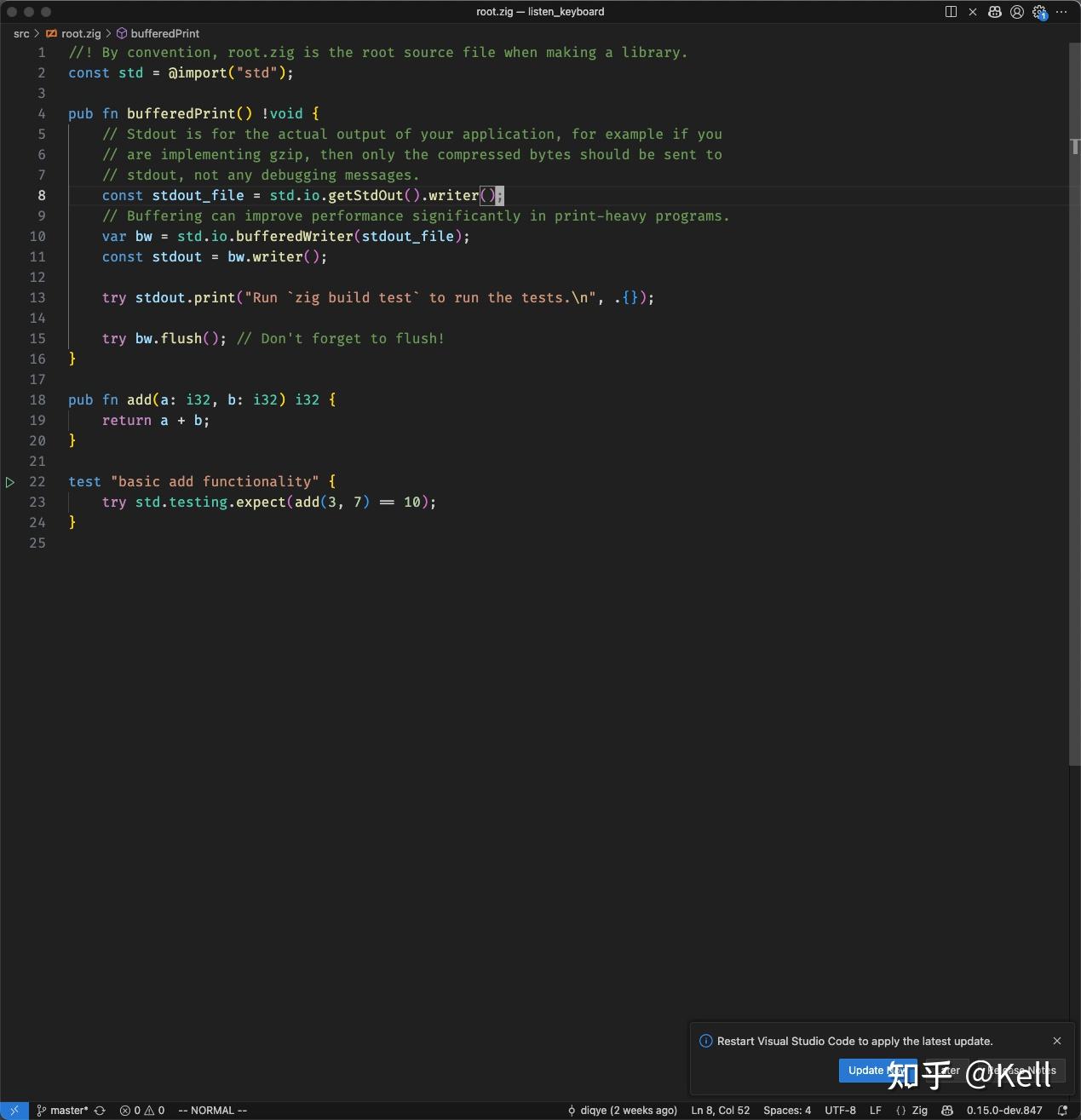Click Update Now button
Image resolution: width=1081 pixels, height=1120 pixels.
[x=877, y=1071]
